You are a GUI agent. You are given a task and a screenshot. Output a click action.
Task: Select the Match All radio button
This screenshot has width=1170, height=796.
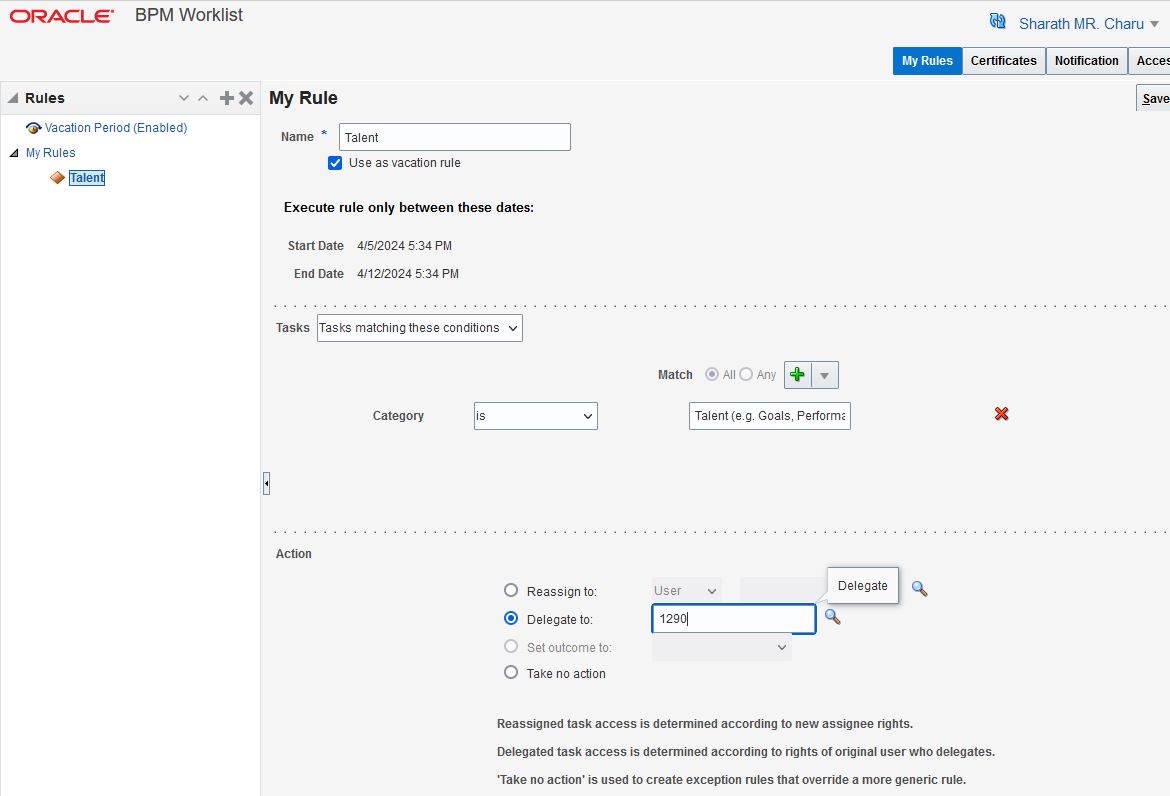click(712, 374)
